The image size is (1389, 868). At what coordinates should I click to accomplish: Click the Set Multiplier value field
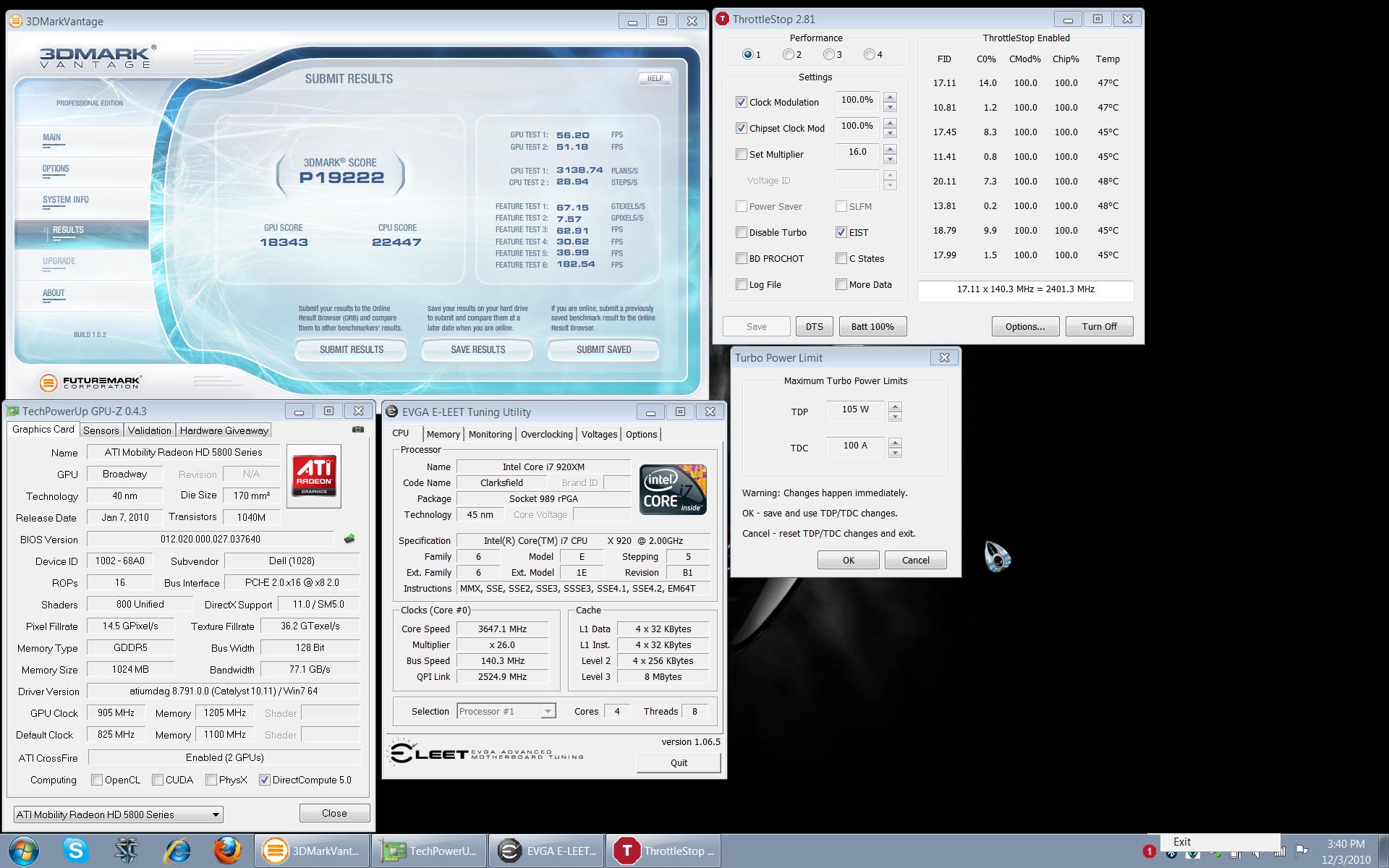coord(857,153)
